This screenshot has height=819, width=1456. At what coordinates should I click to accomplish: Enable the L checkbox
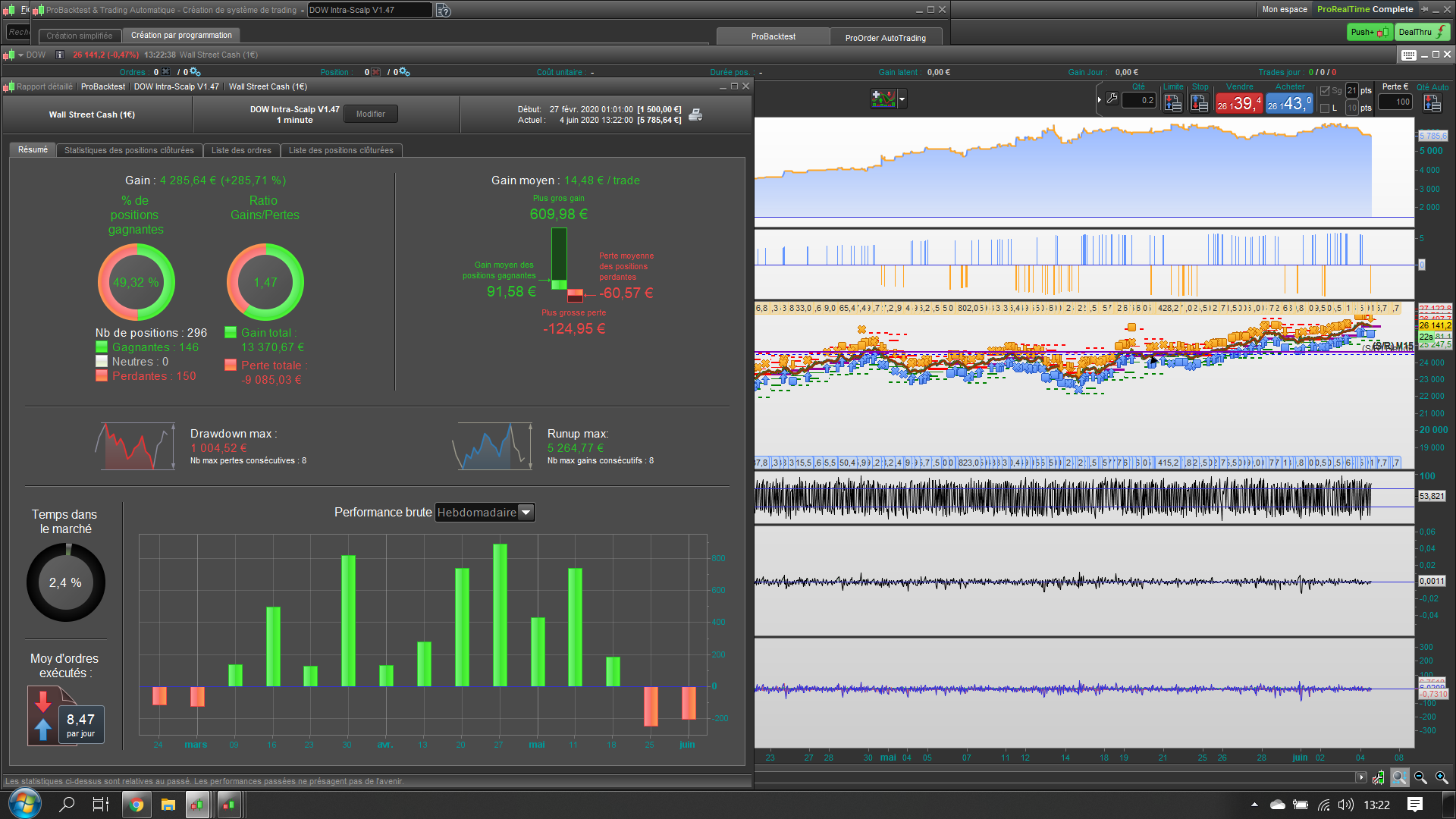1325,108
